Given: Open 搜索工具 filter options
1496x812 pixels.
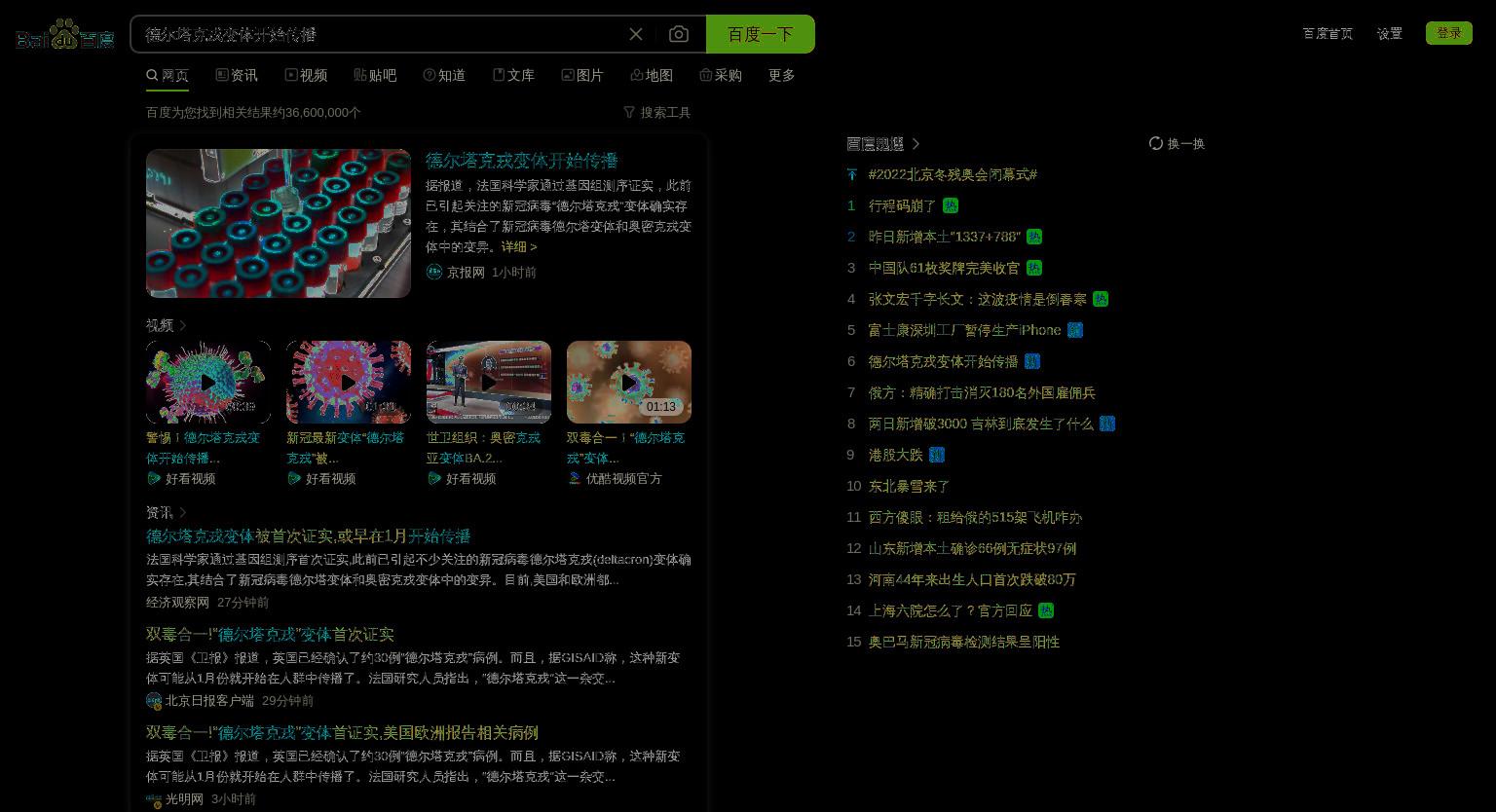Looking at the screenshot, I should pos(657,112).
